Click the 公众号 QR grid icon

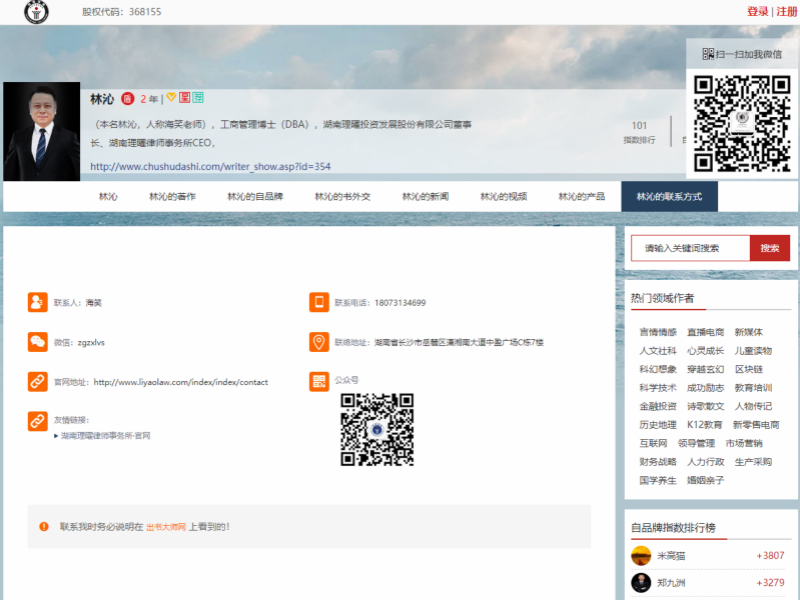click(x=319, y=381)
